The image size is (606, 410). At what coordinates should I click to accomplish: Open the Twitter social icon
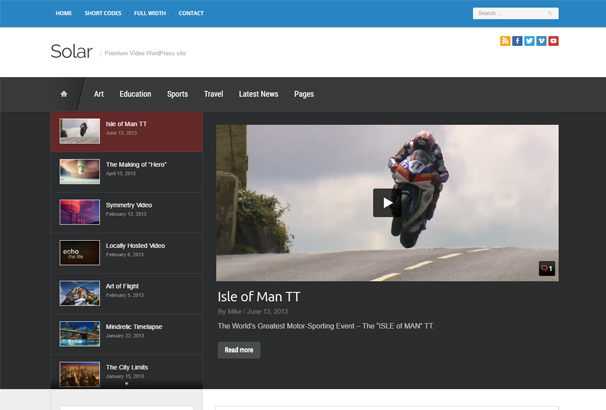tap(529, 41)
